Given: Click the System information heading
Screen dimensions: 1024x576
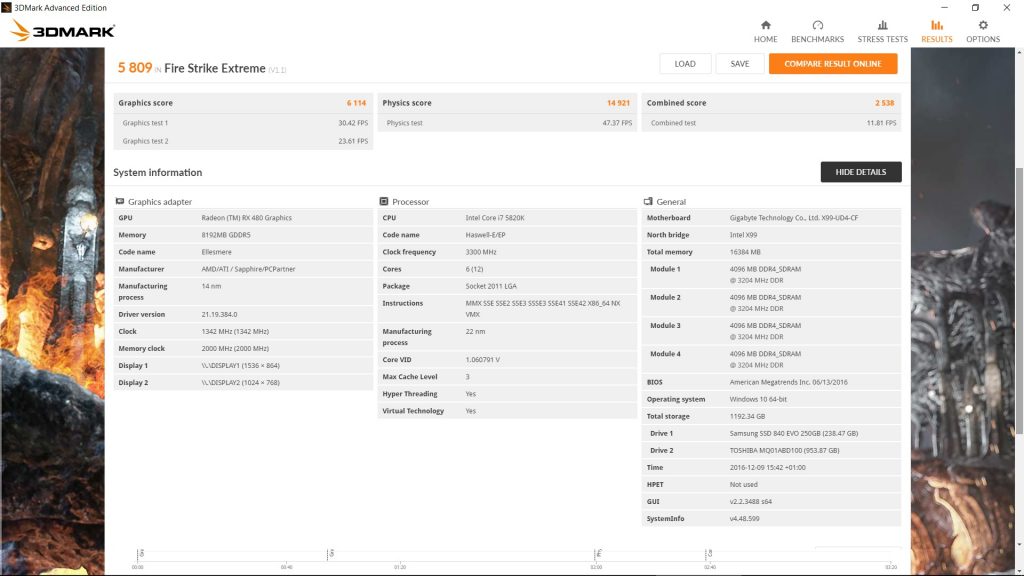Looking at the screenshot, I should pyautogui.click(x=157, y=172).
